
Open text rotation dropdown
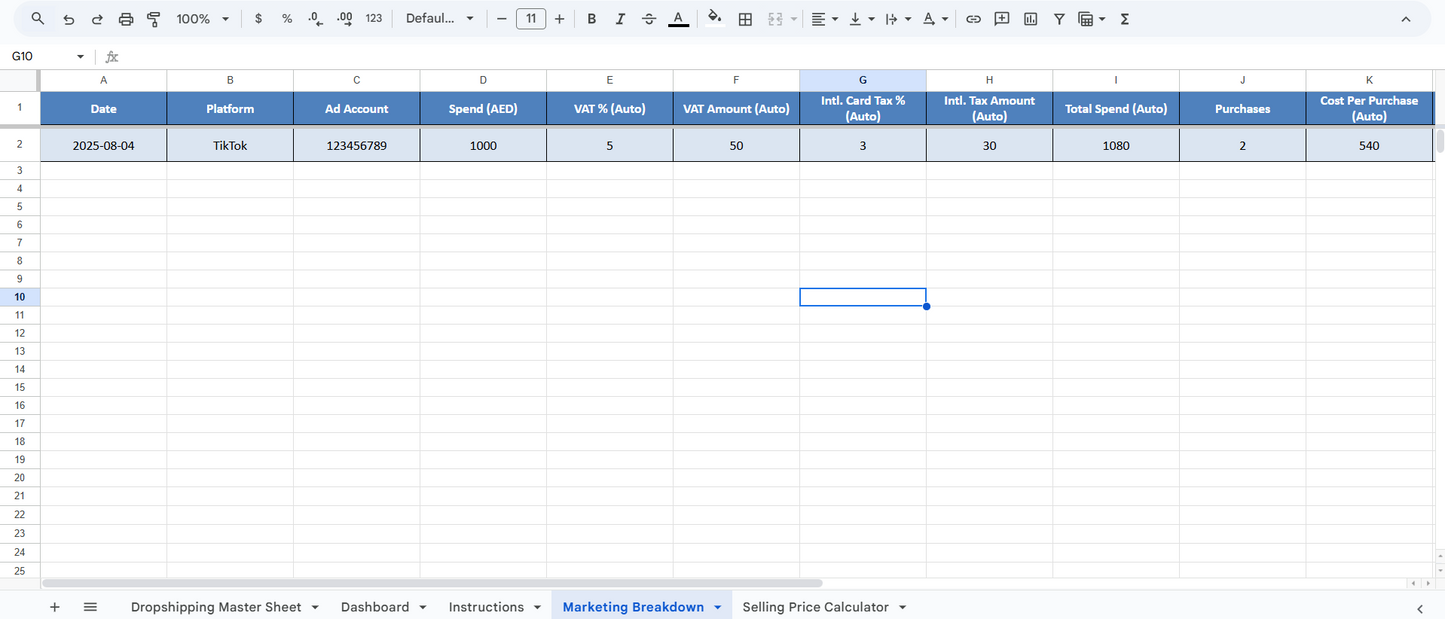[x=935, y=19]
